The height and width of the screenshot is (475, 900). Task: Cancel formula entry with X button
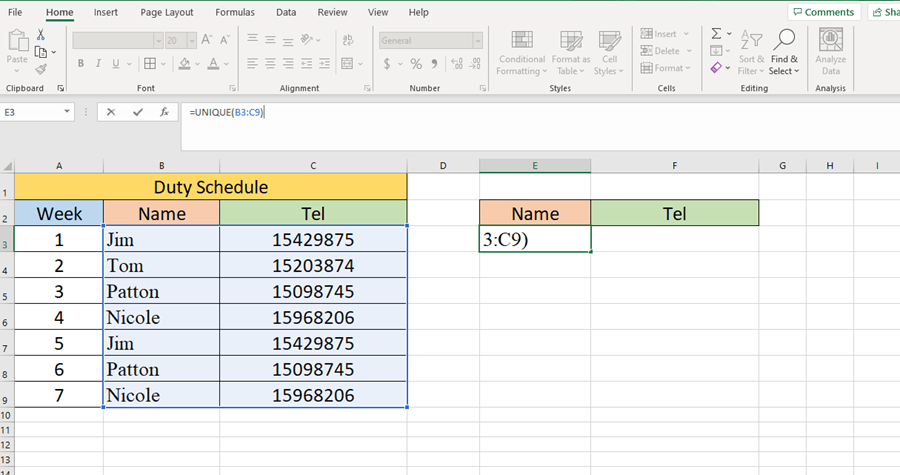(111, 112)
